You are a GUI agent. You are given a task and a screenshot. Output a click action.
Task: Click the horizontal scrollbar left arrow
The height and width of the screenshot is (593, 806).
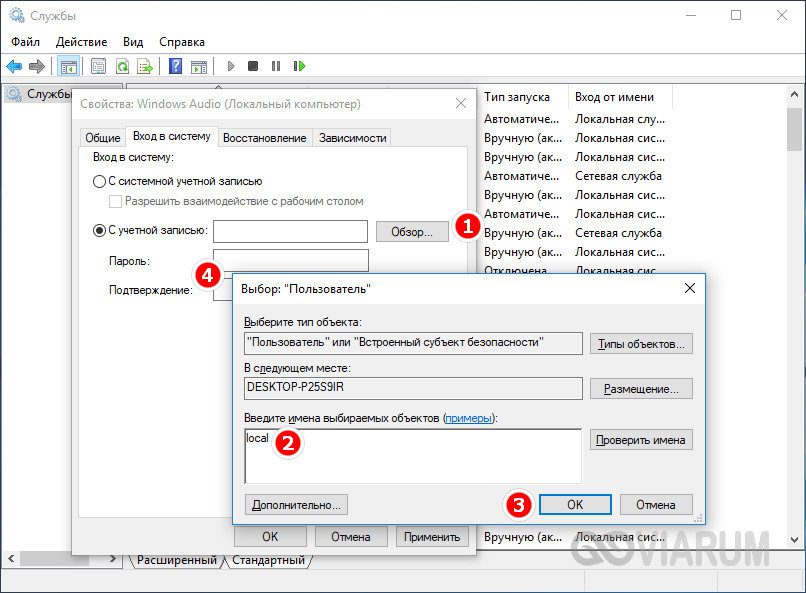coord(11,559)
